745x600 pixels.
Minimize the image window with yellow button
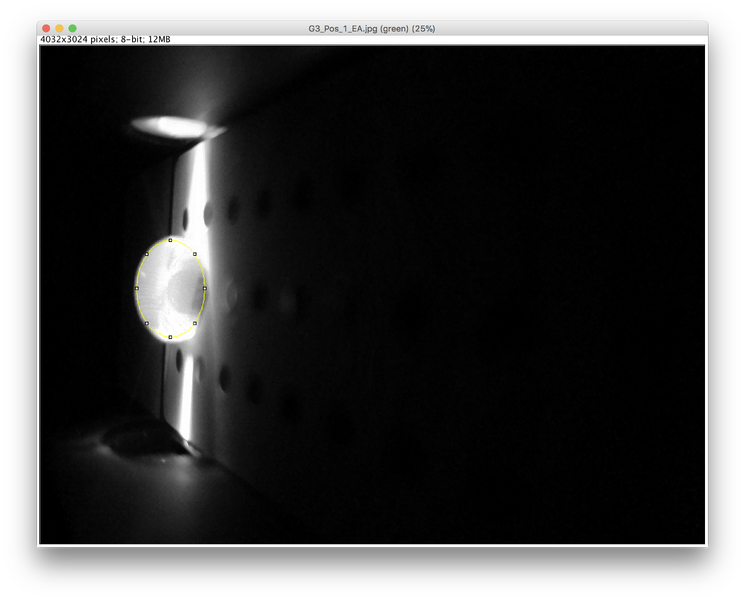click(x=59, y=28)
